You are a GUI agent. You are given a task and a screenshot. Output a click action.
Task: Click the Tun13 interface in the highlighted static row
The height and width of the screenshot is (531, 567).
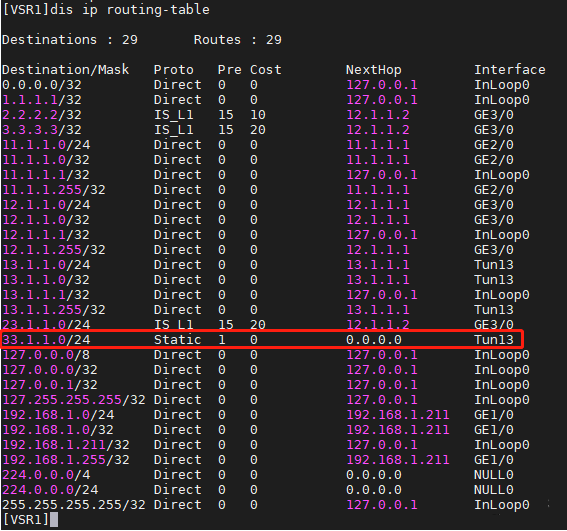click(494, 340)
